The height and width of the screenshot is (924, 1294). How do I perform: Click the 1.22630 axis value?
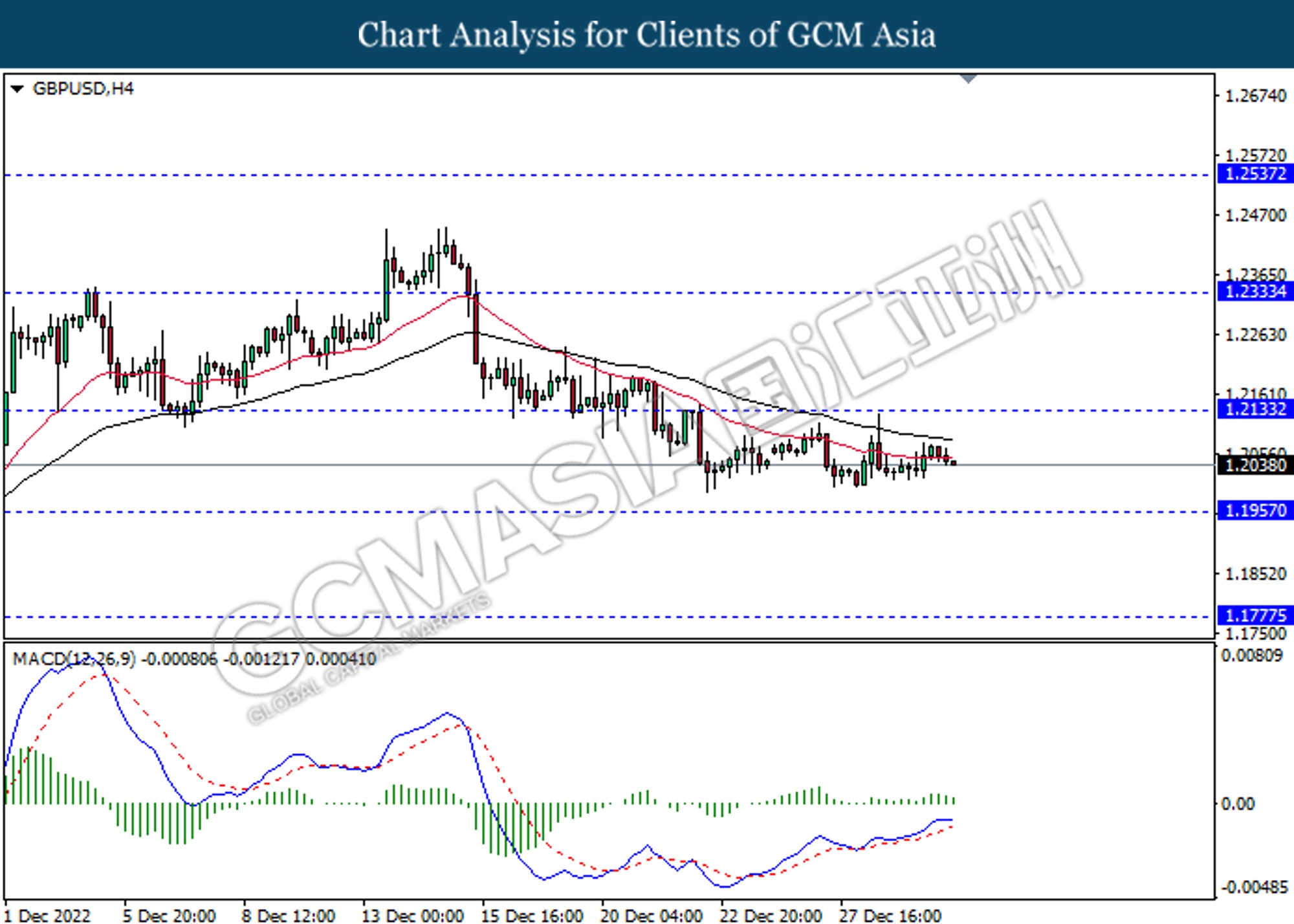[1256, 335]
